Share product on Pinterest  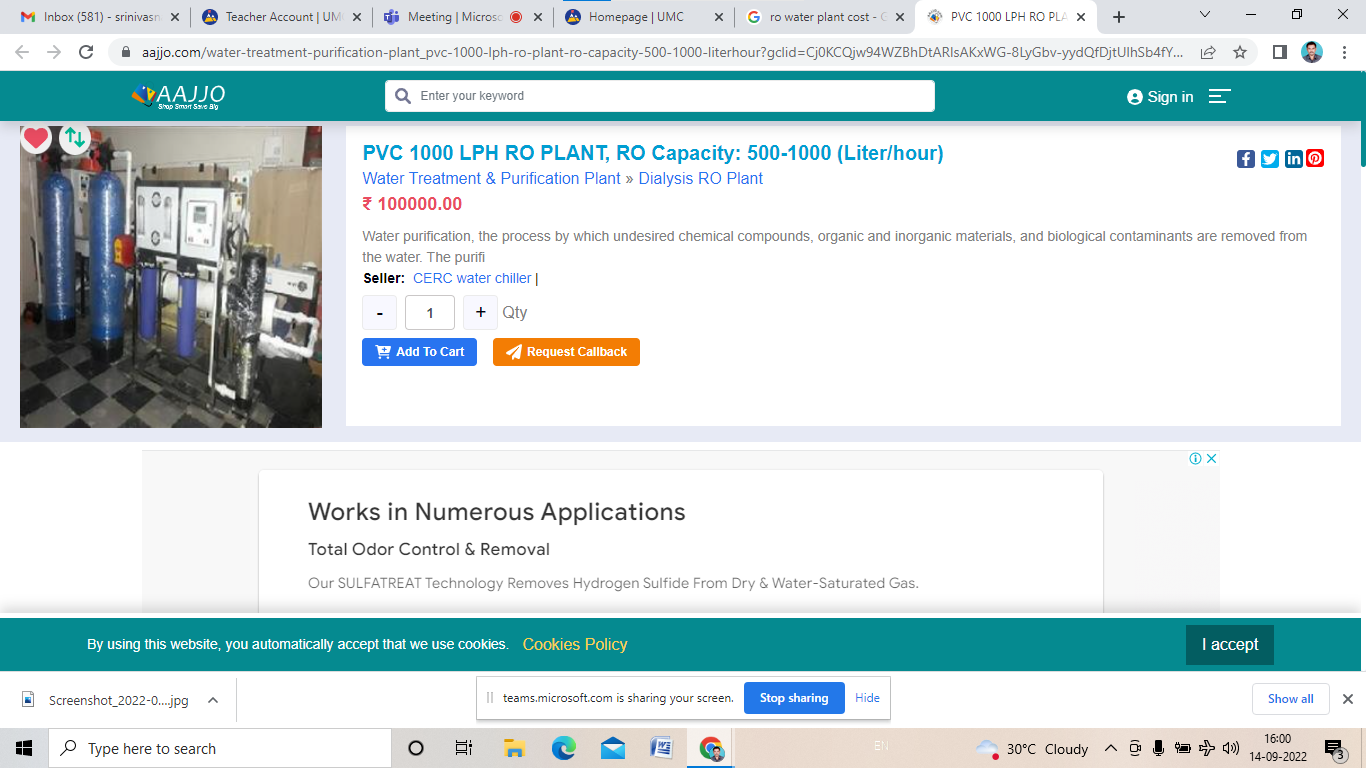pos(1315,158)
